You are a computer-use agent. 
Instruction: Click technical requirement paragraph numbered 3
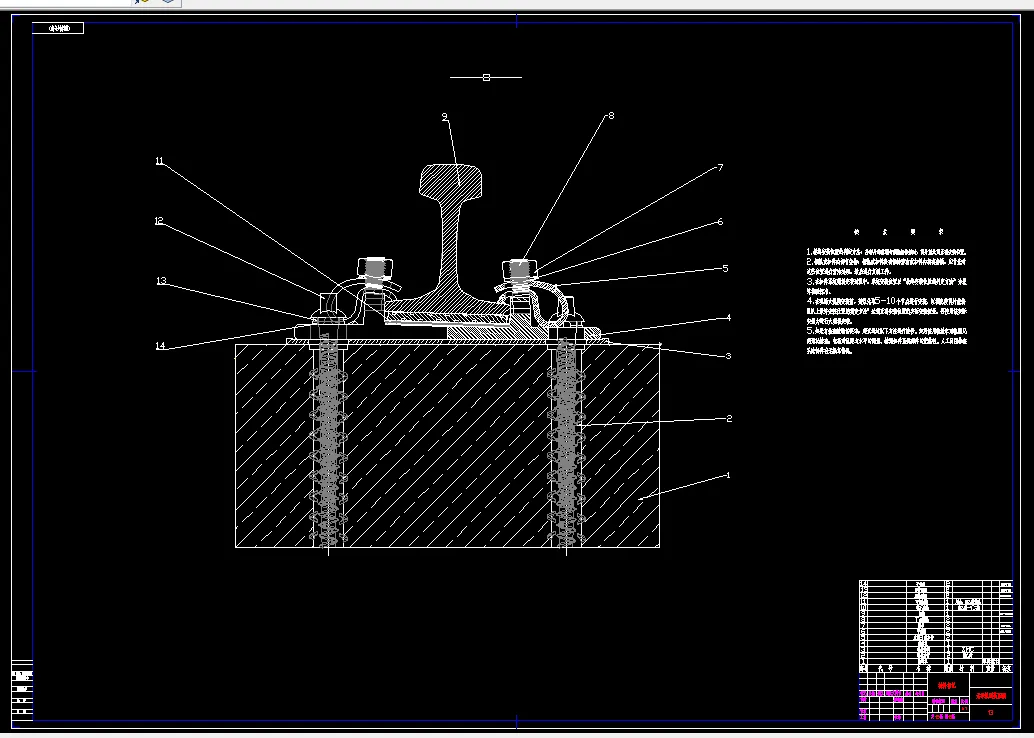point(886,286)
